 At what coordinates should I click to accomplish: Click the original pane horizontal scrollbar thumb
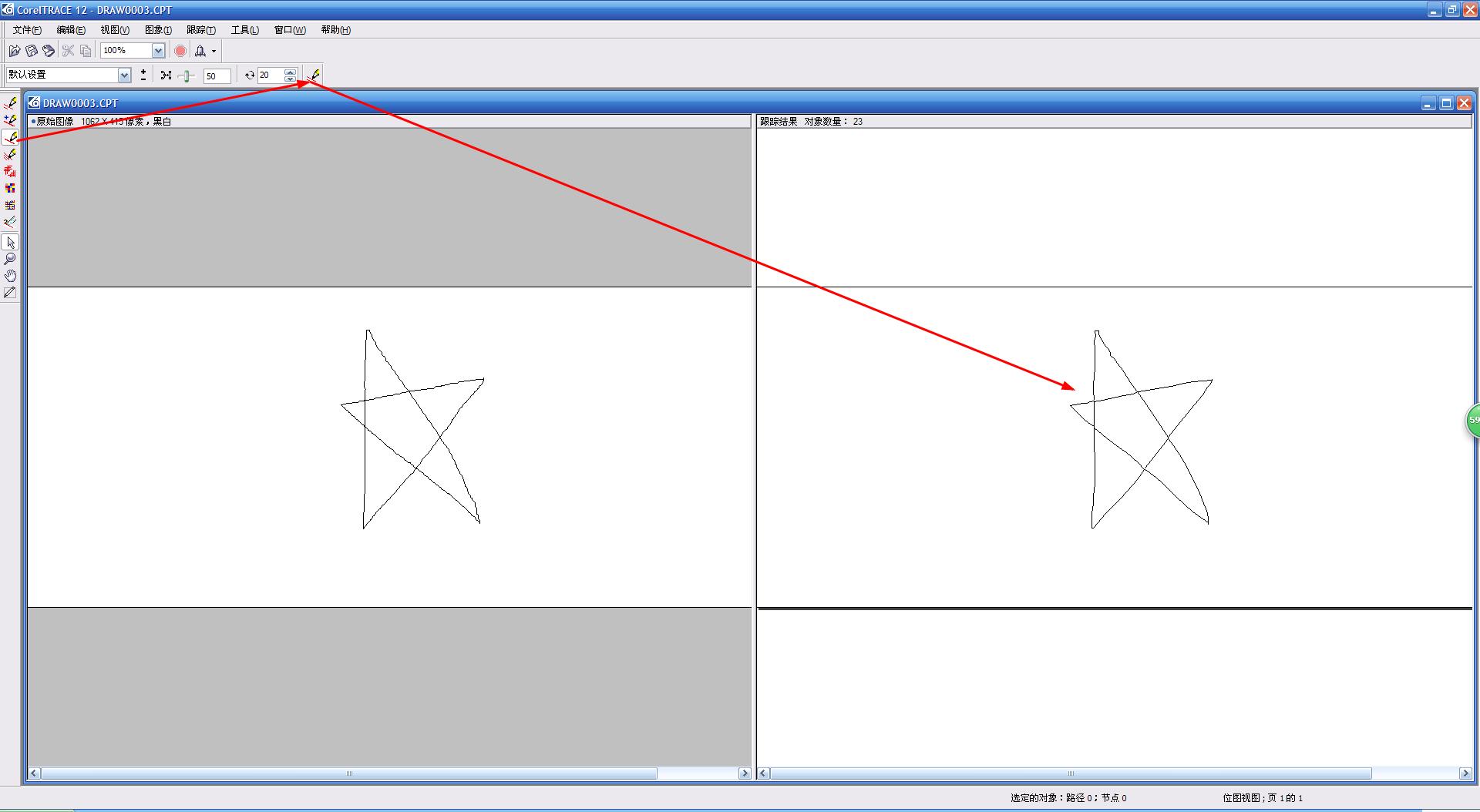pyautogui.click(x=349, y=773)
